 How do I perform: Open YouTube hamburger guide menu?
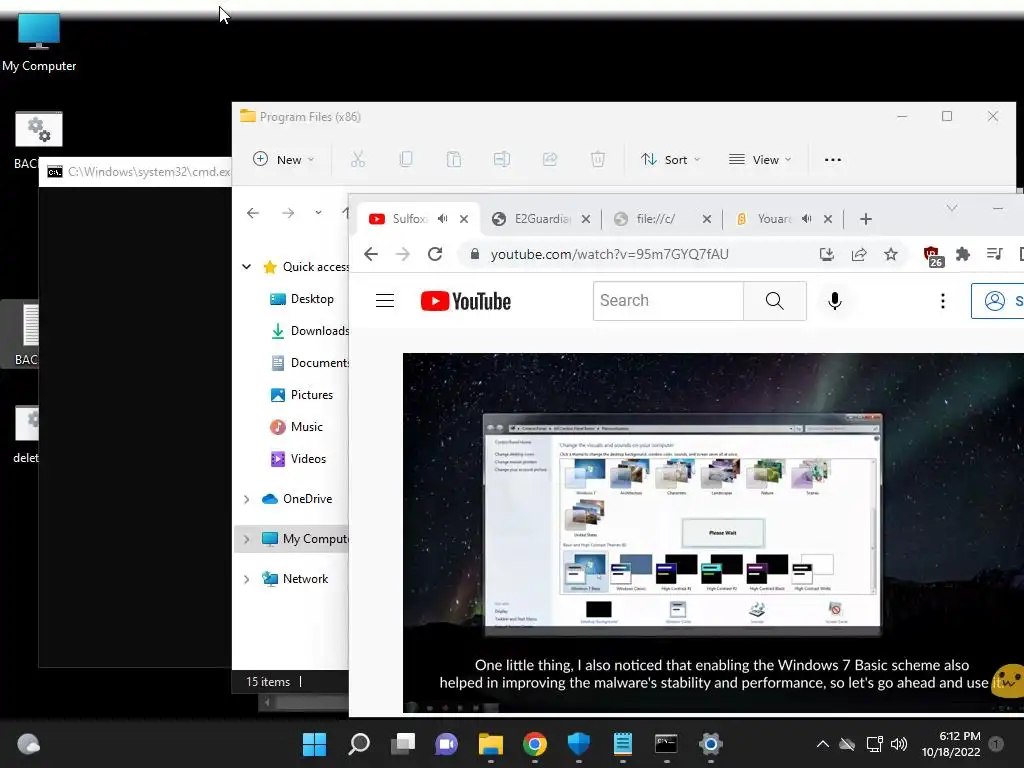(x=385, y=300)
